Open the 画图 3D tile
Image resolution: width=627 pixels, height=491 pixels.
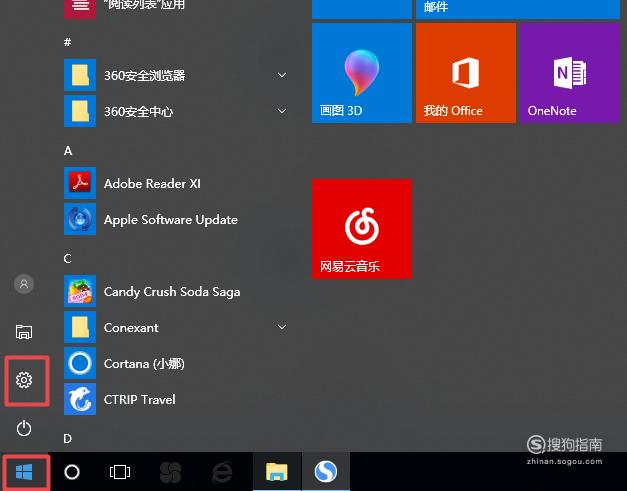point(362,73)
